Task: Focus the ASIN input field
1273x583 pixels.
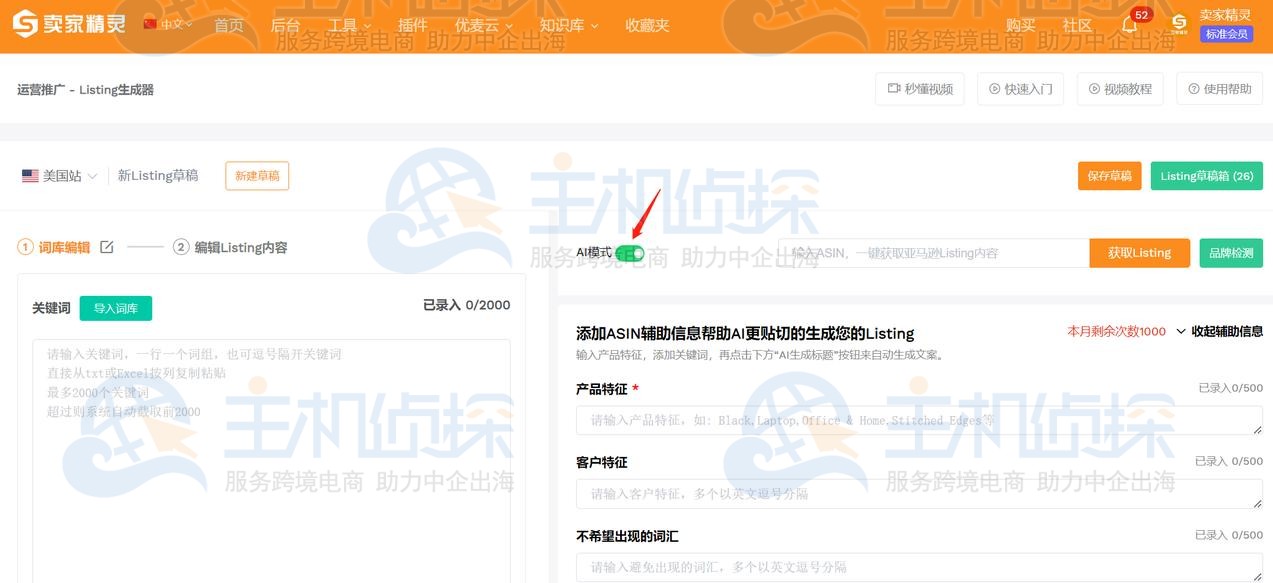Action: [934, 253]
